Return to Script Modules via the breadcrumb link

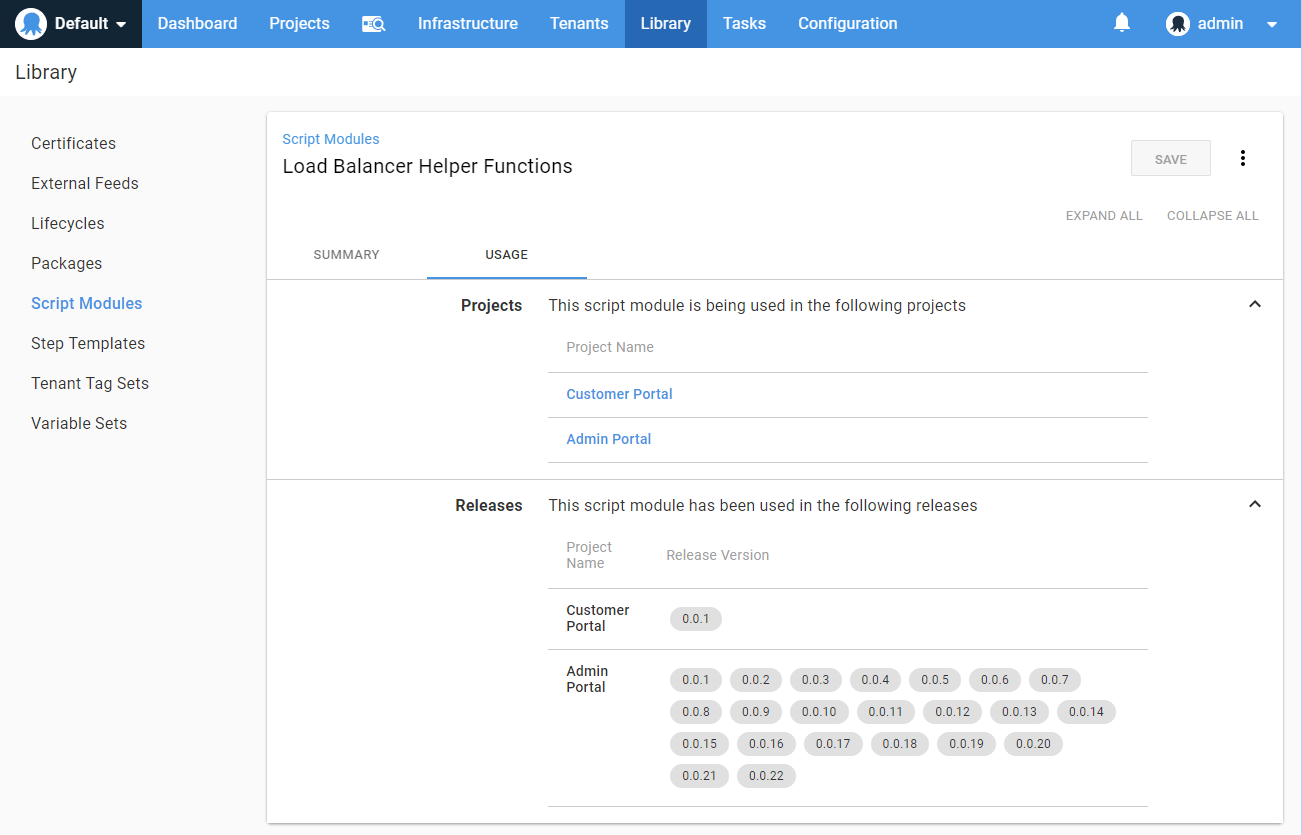[x=331, y=139]
